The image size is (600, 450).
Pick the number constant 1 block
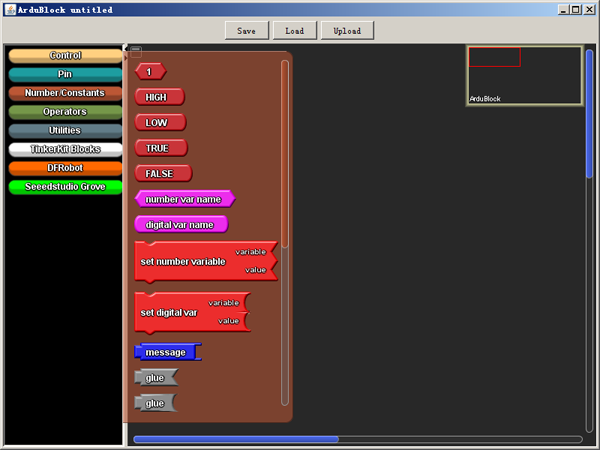click(150, 72)
